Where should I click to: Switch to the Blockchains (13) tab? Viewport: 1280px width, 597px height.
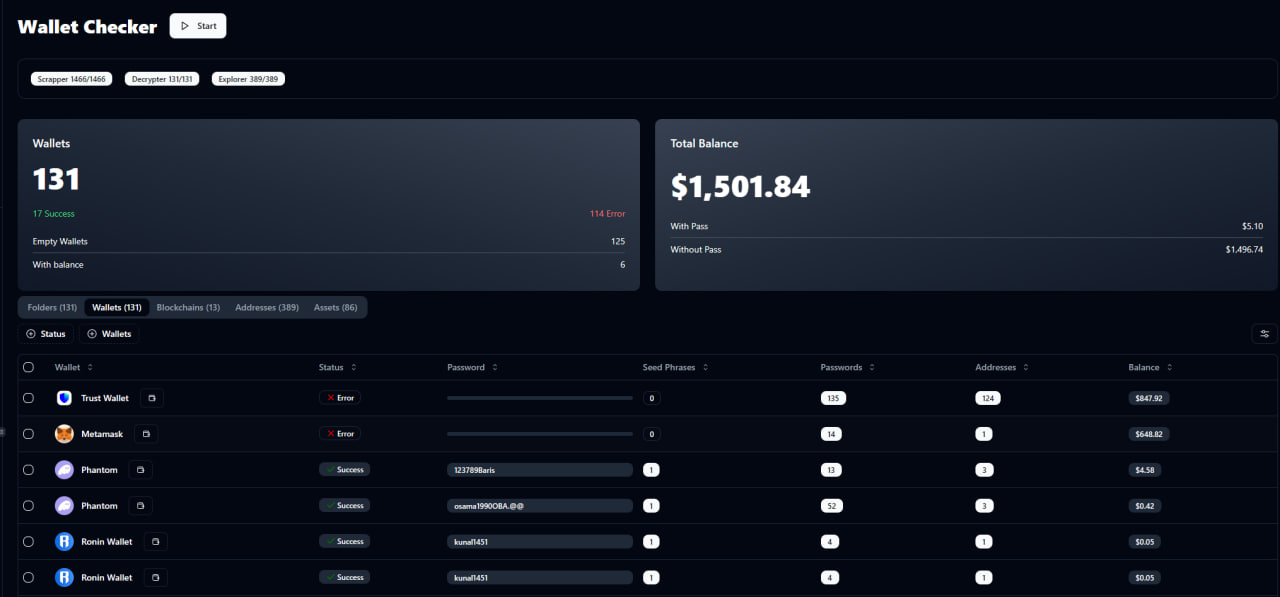[188, 307]
